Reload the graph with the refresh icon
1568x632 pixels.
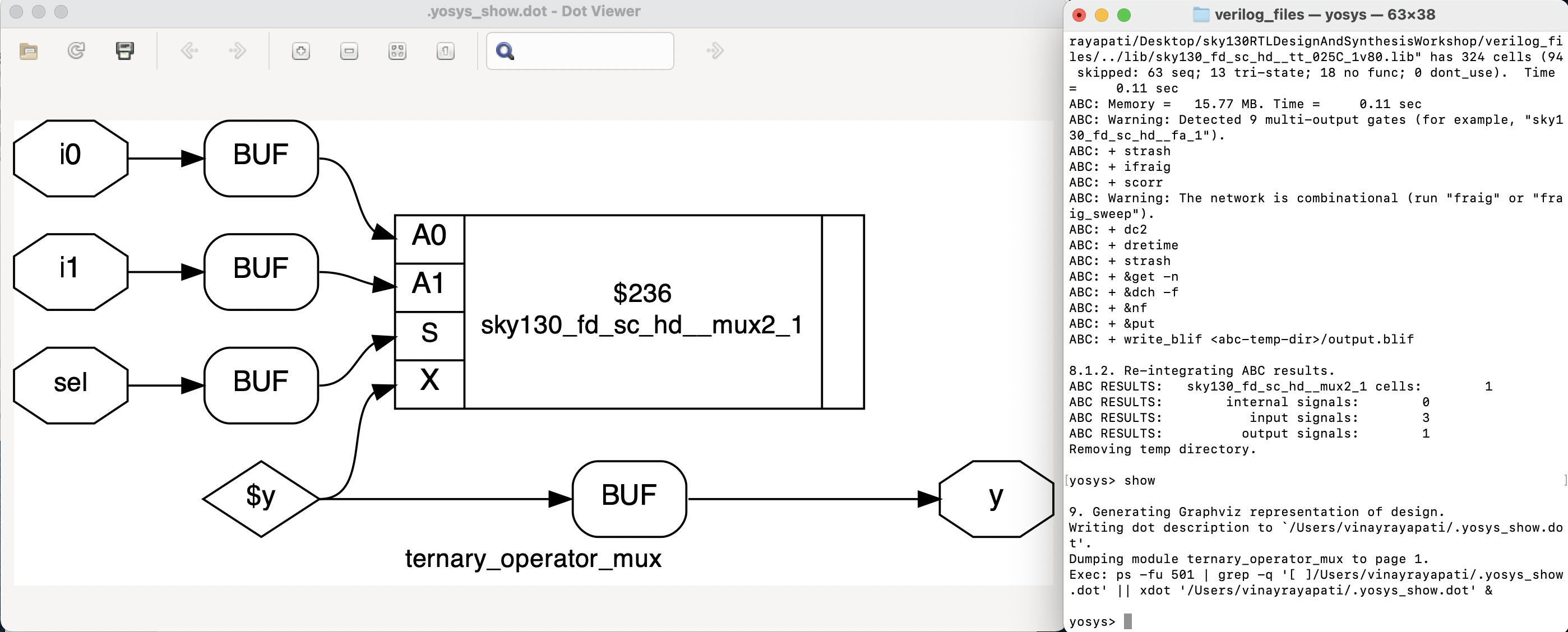[x=76, y=51]
